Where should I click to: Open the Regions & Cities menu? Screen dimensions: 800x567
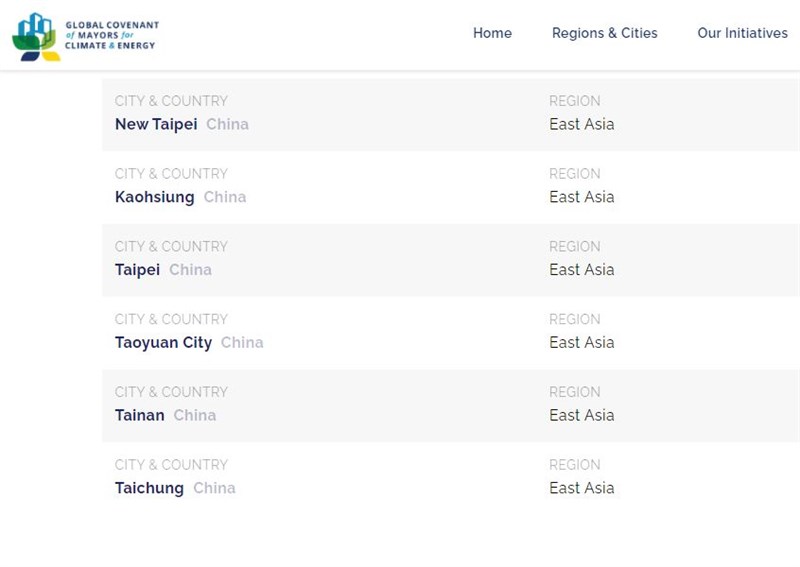(605, 33)
